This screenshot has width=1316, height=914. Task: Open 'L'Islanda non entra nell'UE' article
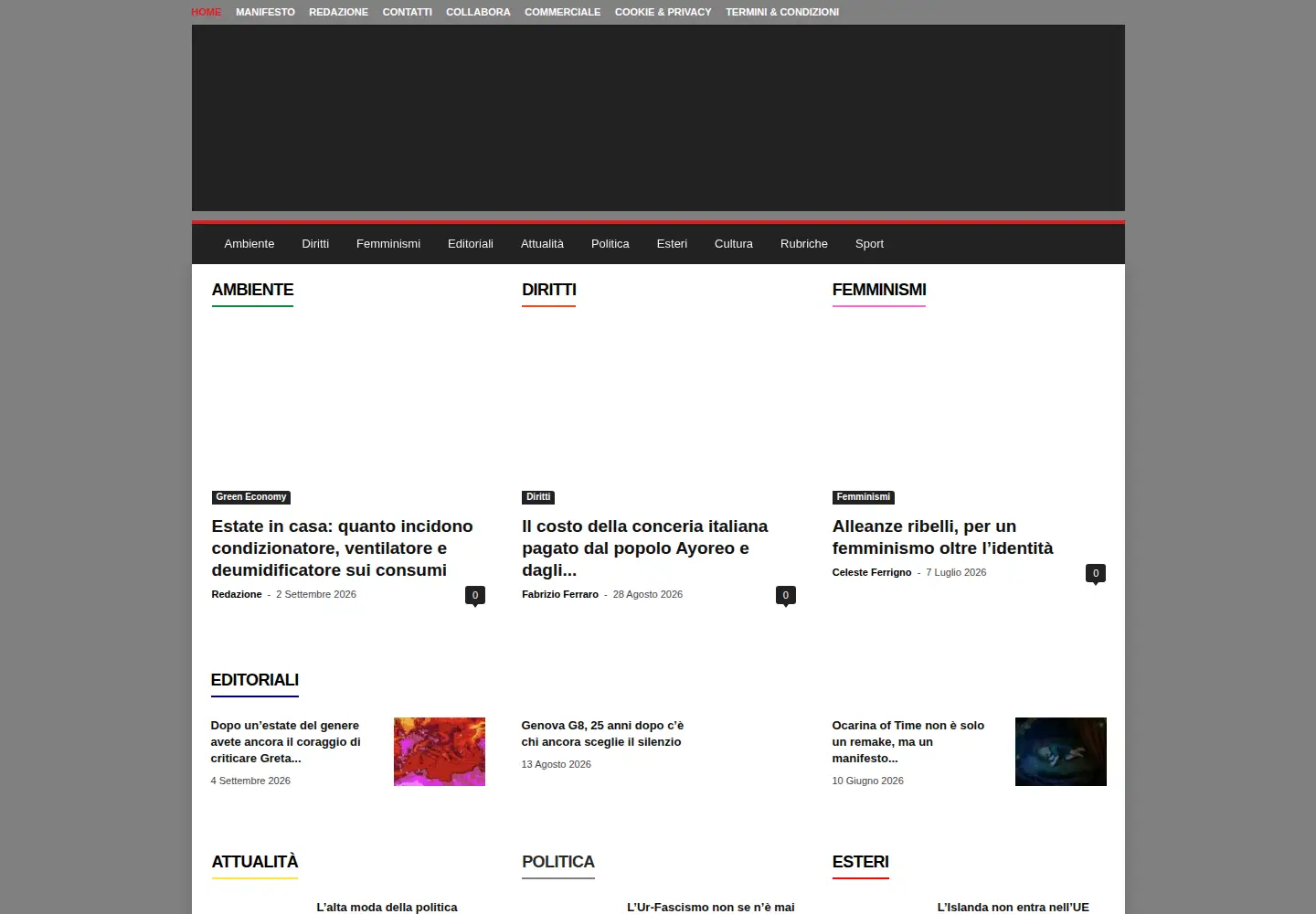pyautogui.click(x=1014, y=907)
